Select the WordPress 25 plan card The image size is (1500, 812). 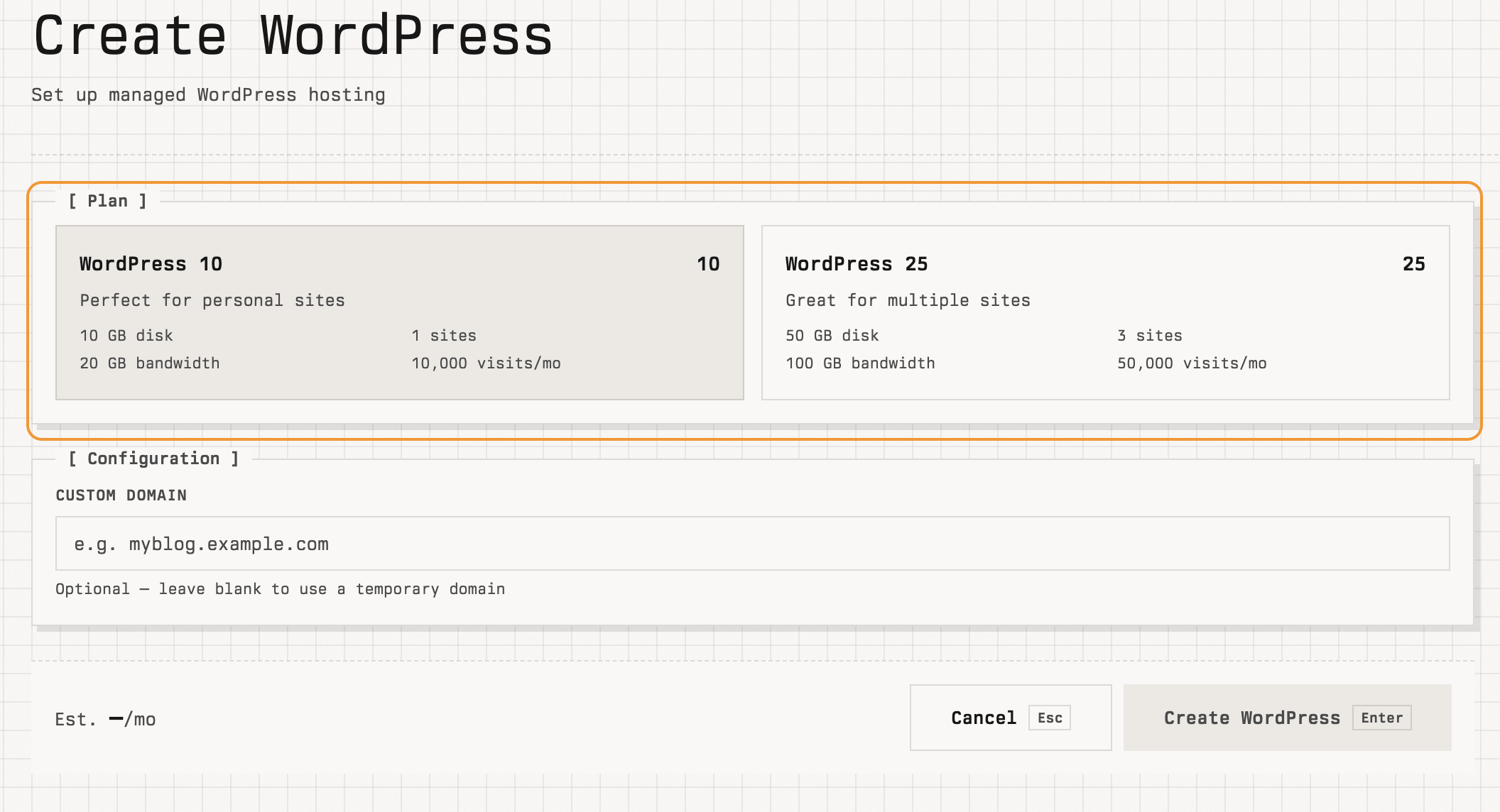click(1106, 312)
